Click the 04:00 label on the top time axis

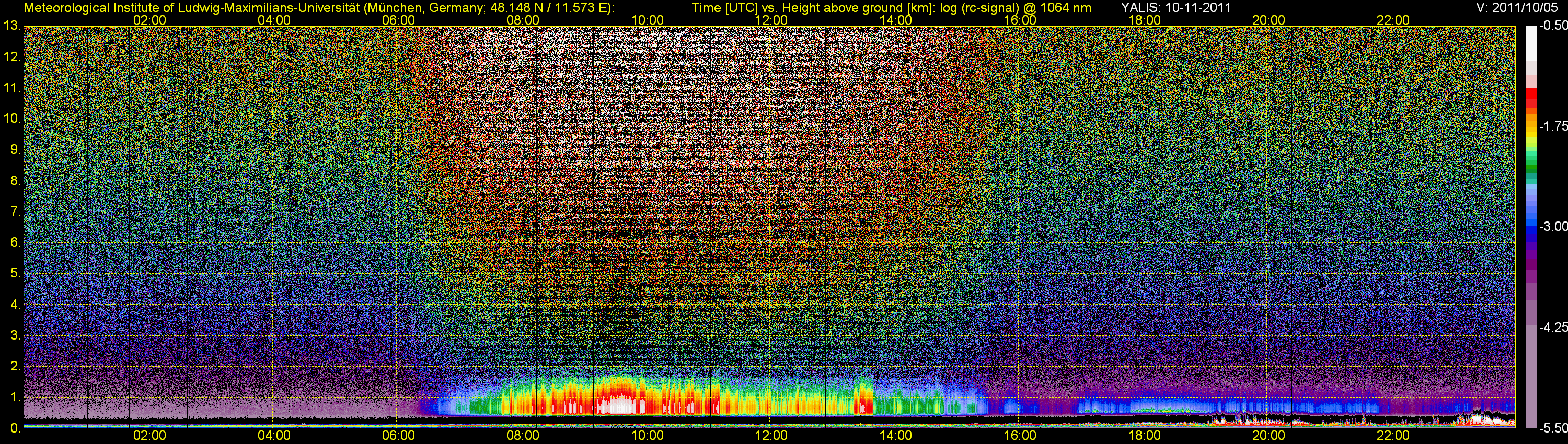[x=274, y=20]
